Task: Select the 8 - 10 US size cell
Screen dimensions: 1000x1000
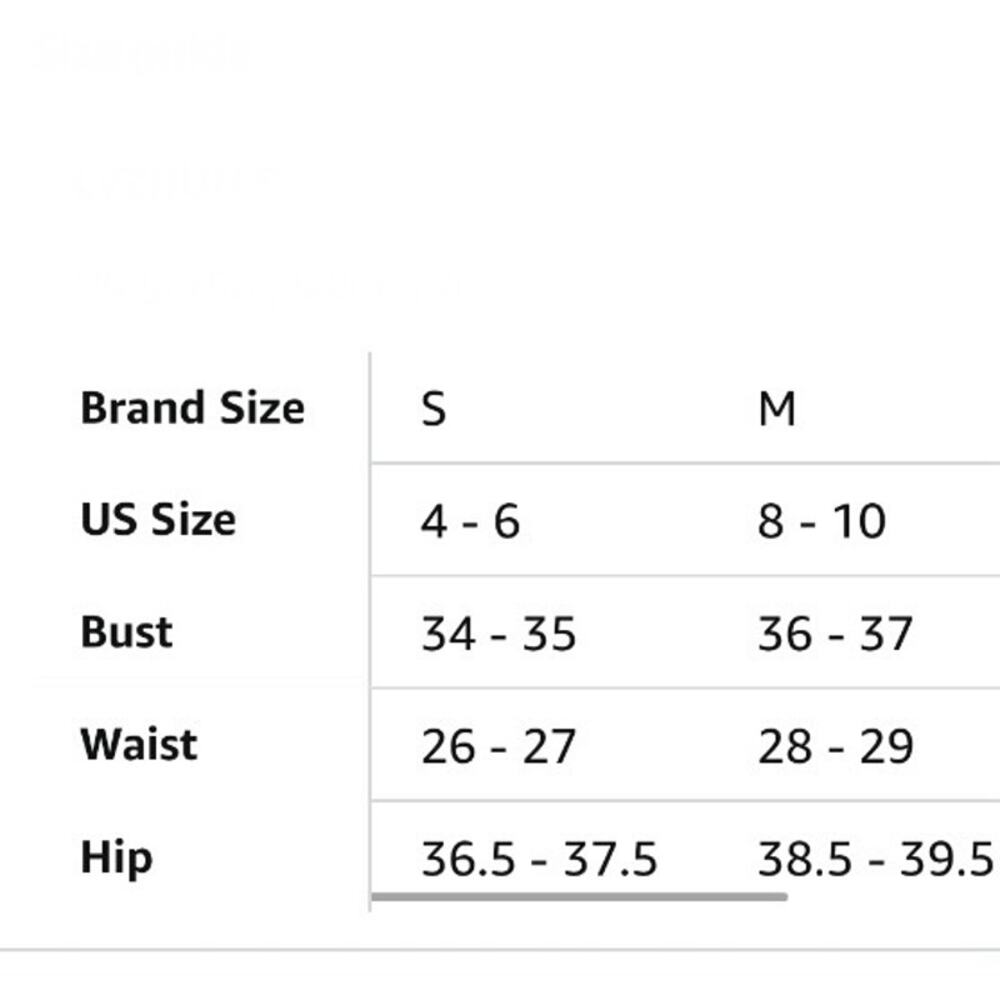Action: [x=822, y=521]
